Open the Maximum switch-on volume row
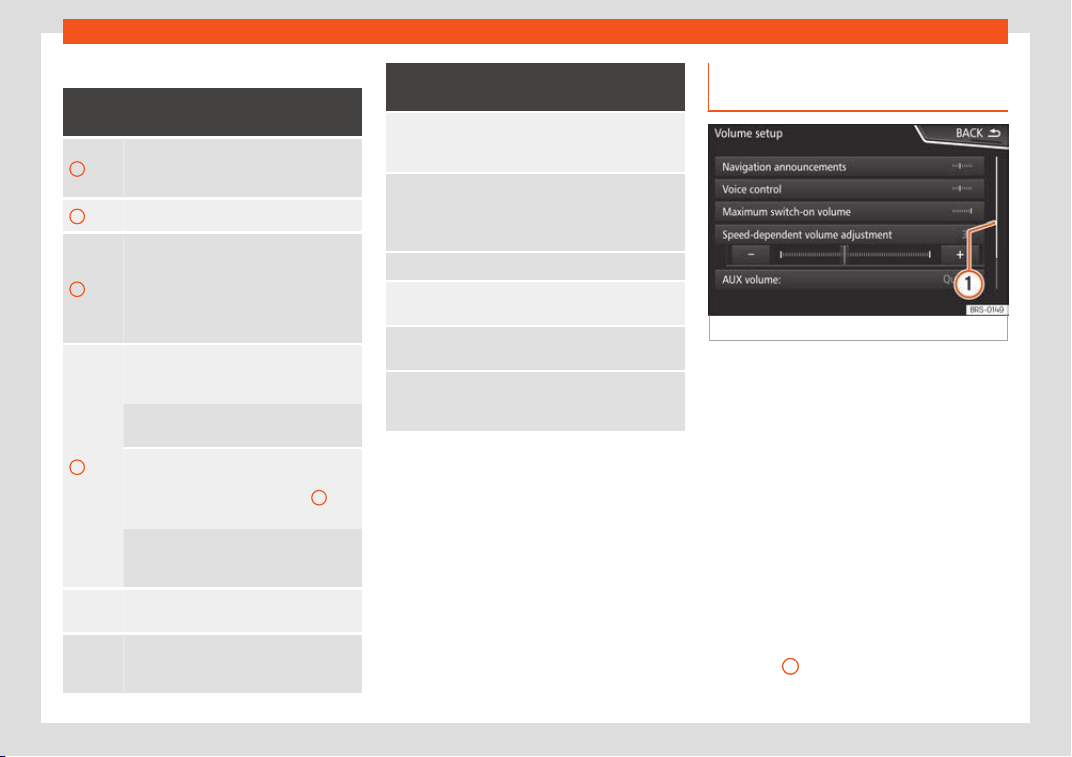Screen dimensions: 1072x757 click(849, 211)
